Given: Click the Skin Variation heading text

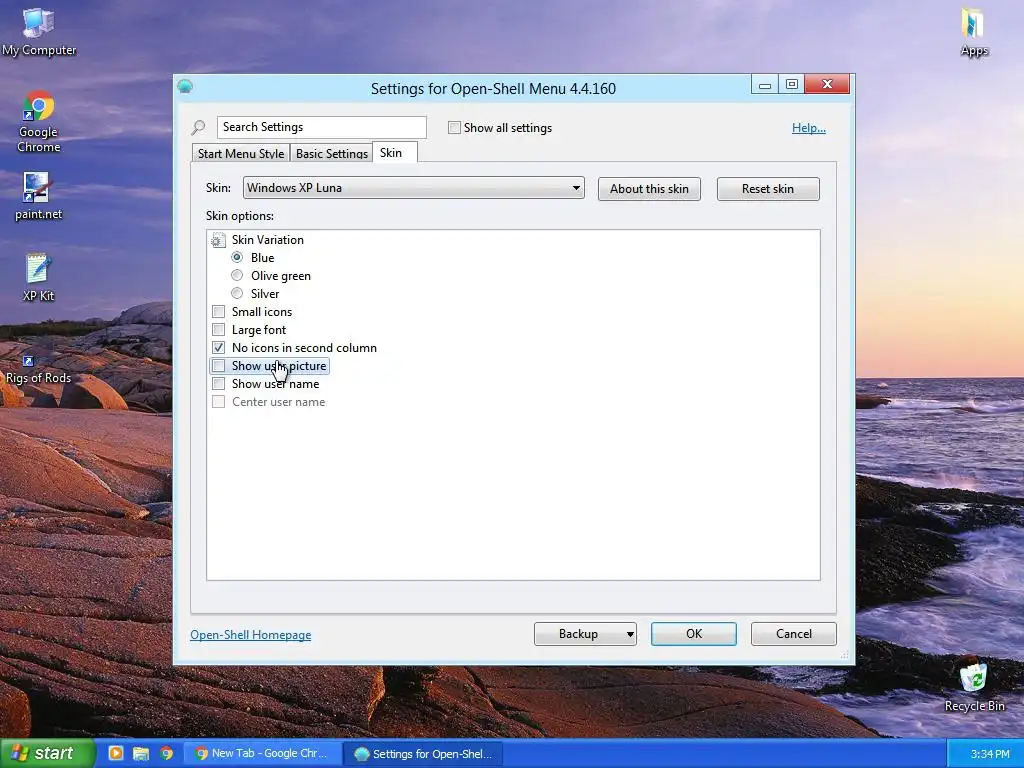Looking at the screenshot, I should (268, 240).
